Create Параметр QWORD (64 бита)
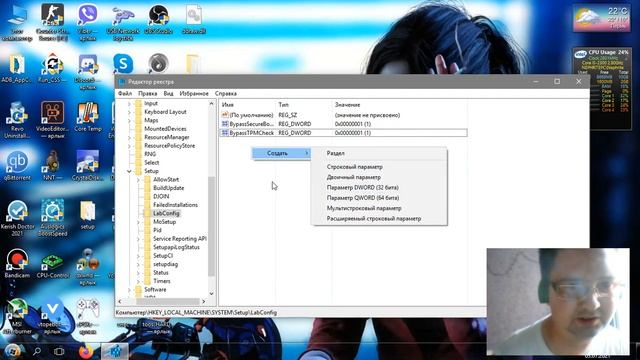640x360 pixels. (379, 198)
